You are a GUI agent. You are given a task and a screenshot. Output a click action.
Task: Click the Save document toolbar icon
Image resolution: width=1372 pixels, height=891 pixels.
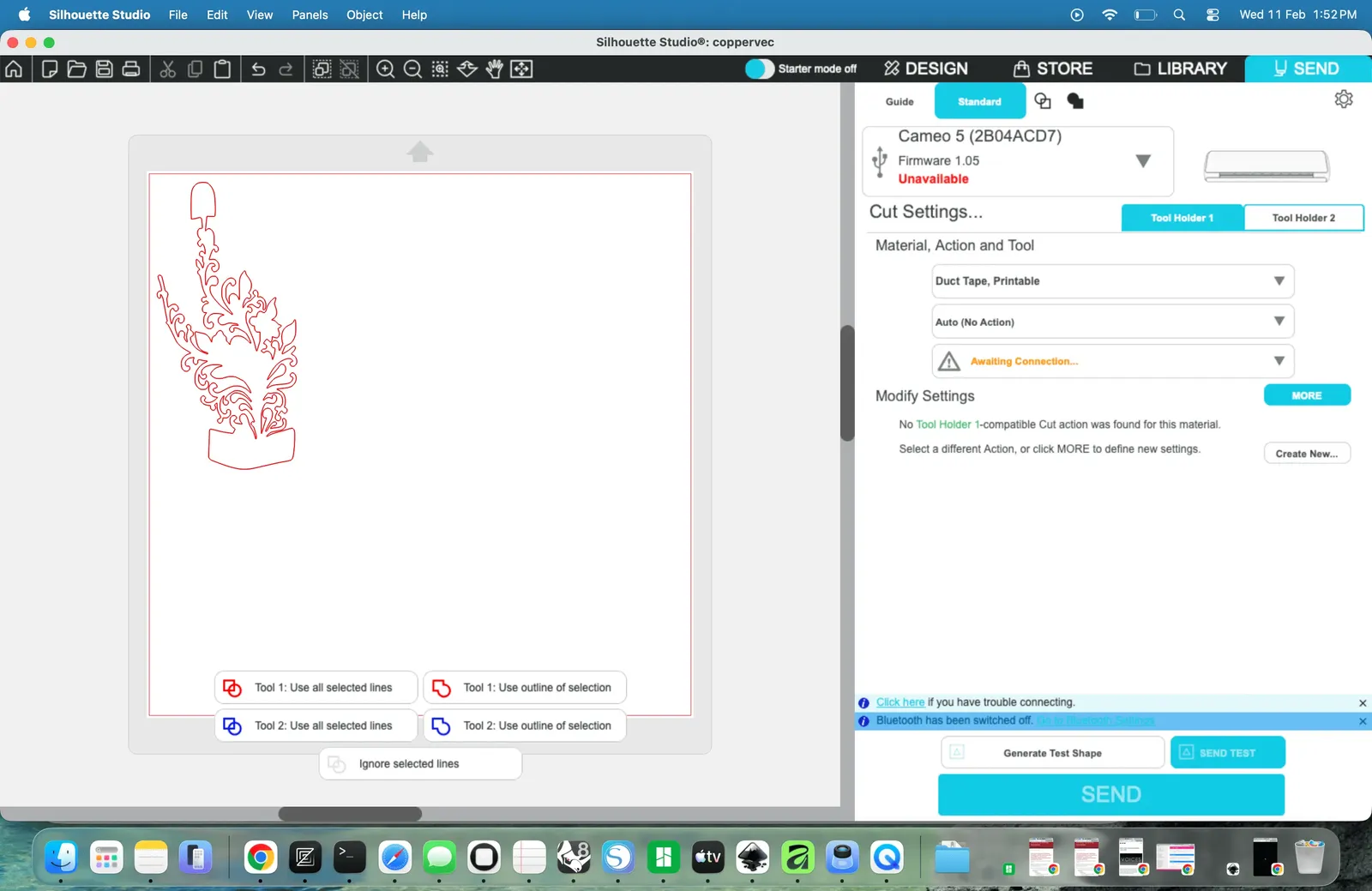point(104,69)
